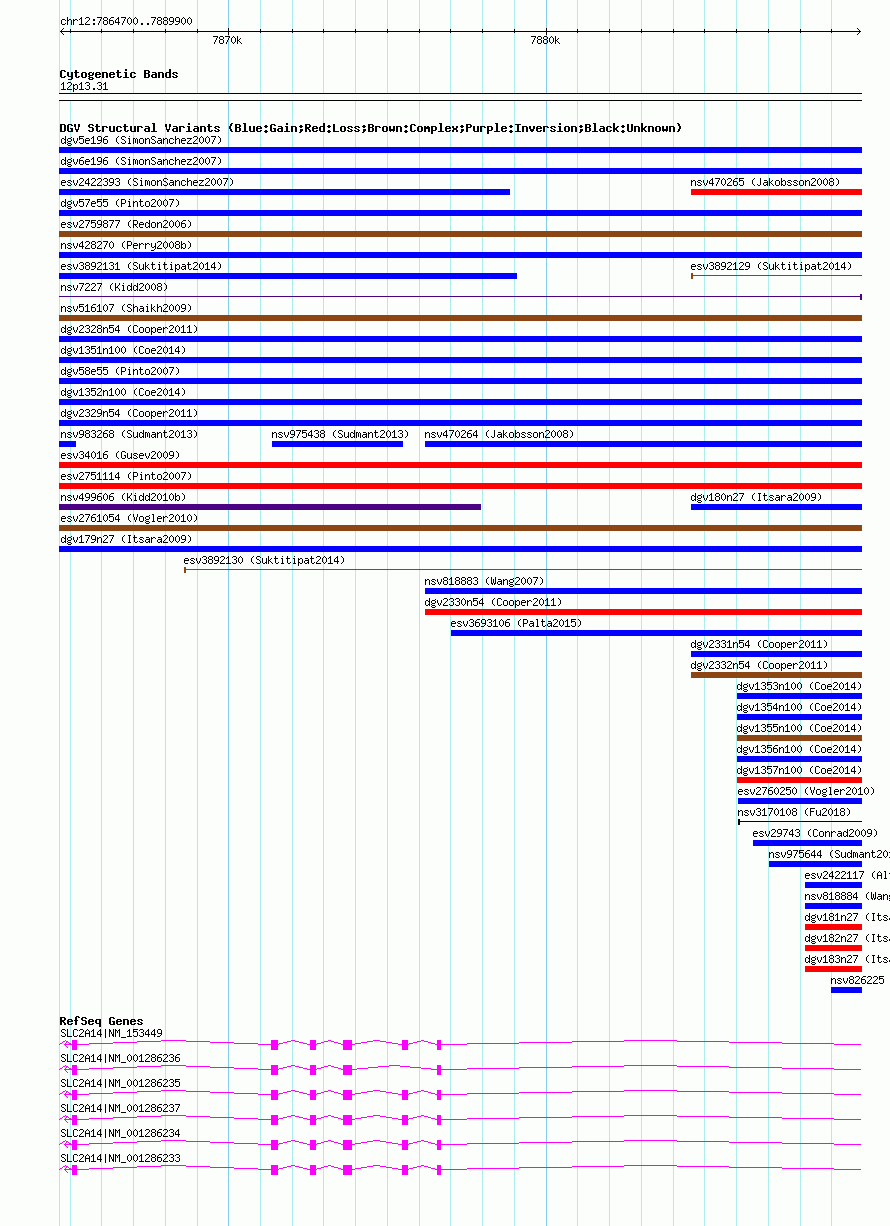Screen dimensions: 890x1226
Task: Click the 12p13.31 cytogenetic band label
Action: [x=84, y=87]
